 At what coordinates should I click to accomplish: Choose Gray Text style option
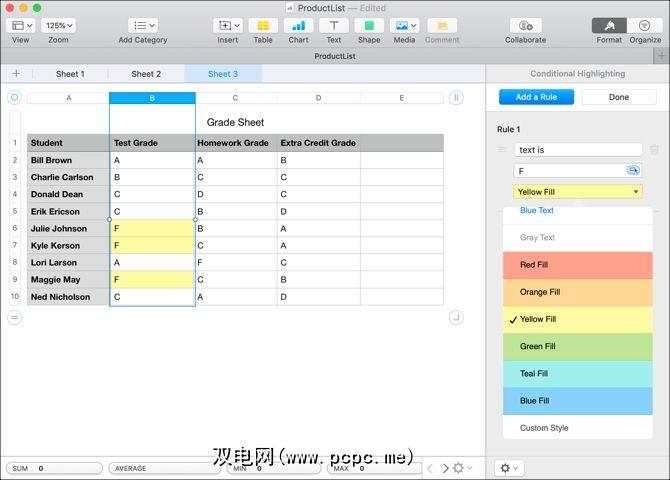pos(578,238)
